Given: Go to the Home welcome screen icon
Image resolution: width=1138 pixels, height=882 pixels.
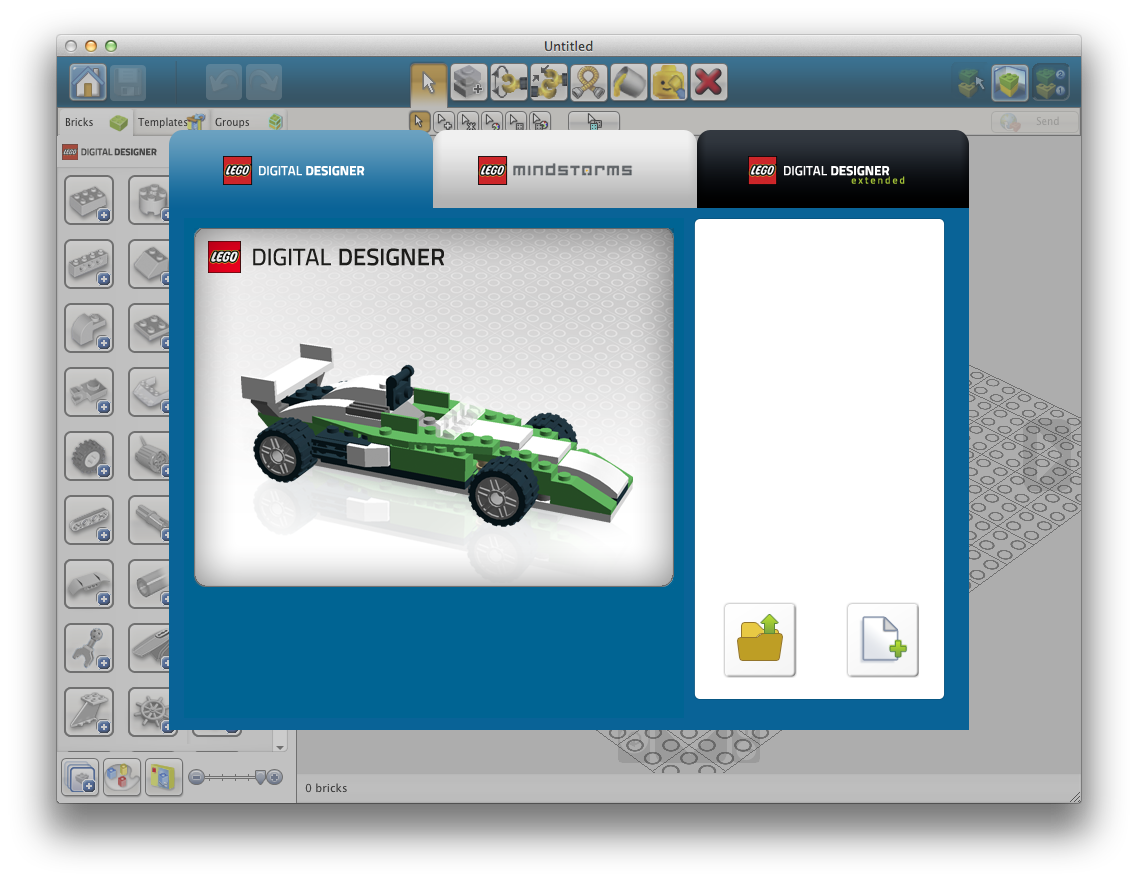Looking at the screenshot, I should (88, 81).
